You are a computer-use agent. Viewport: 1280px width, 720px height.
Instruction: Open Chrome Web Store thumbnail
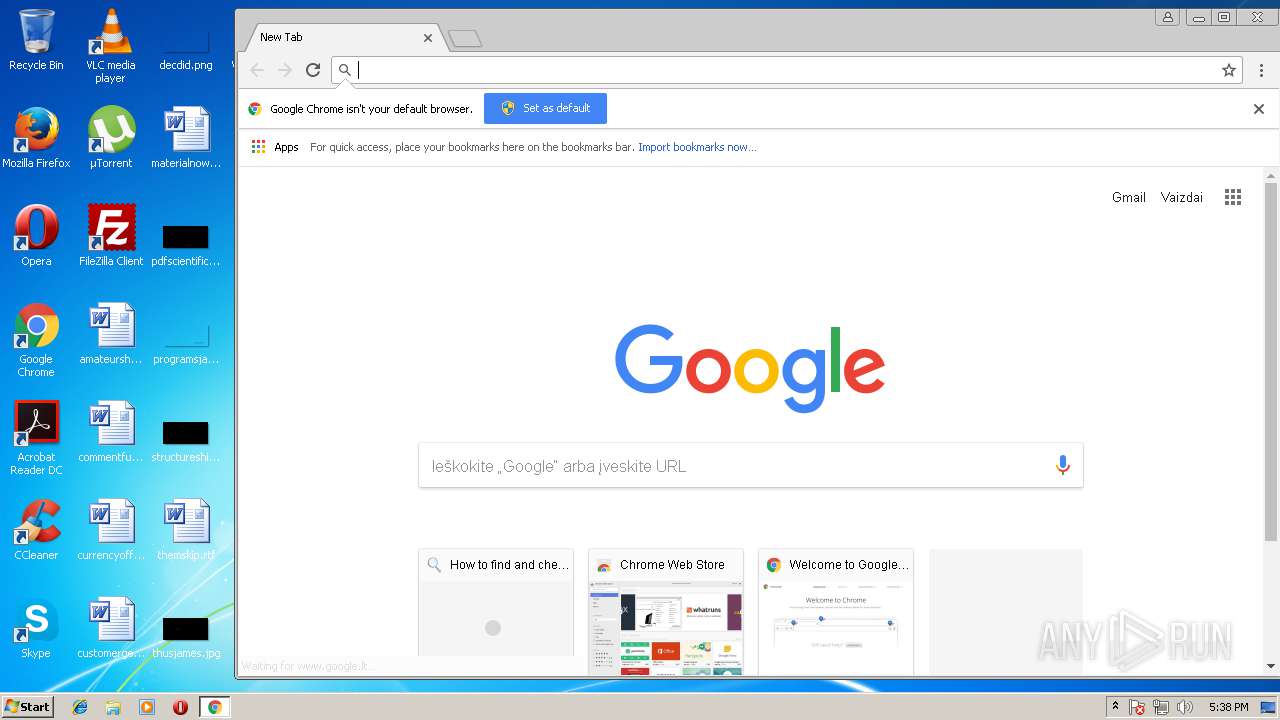coord(666,612)
